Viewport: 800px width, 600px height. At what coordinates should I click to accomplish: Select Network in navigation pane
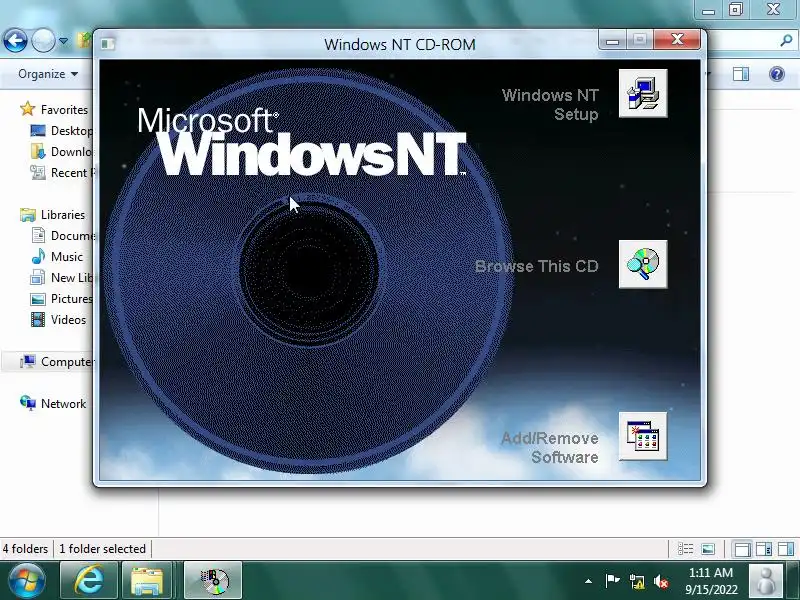(x=53, y=403)
